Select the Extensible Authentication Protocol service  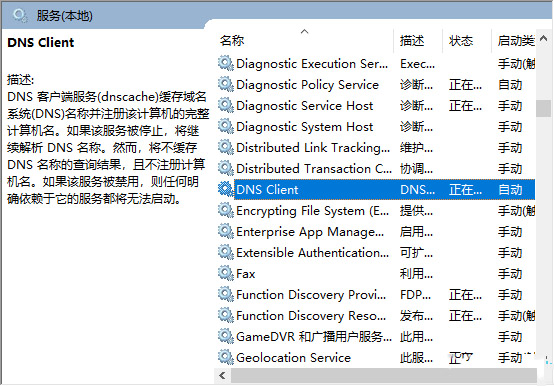tap(376, 253)
